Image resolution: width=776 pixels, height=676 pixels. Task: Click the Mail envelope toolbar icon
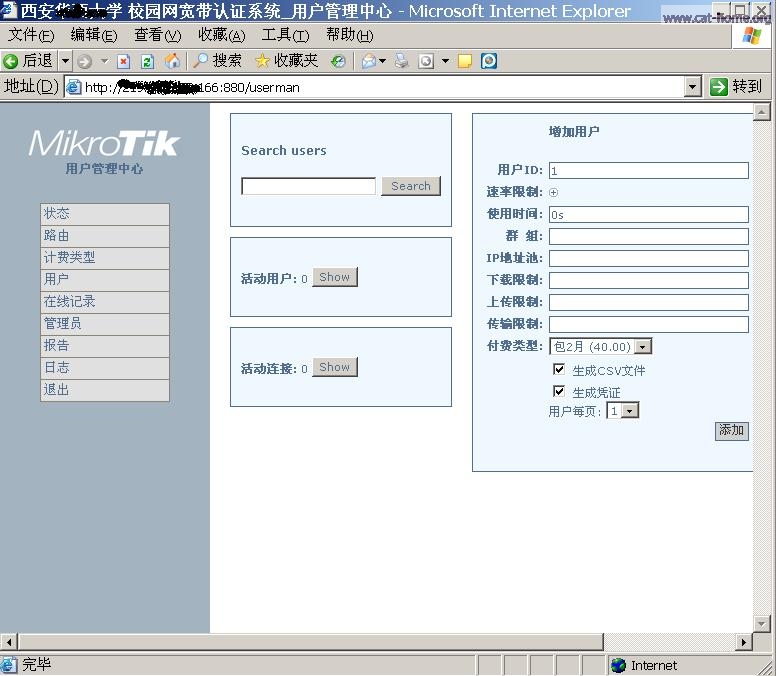(x=369, y=61)
